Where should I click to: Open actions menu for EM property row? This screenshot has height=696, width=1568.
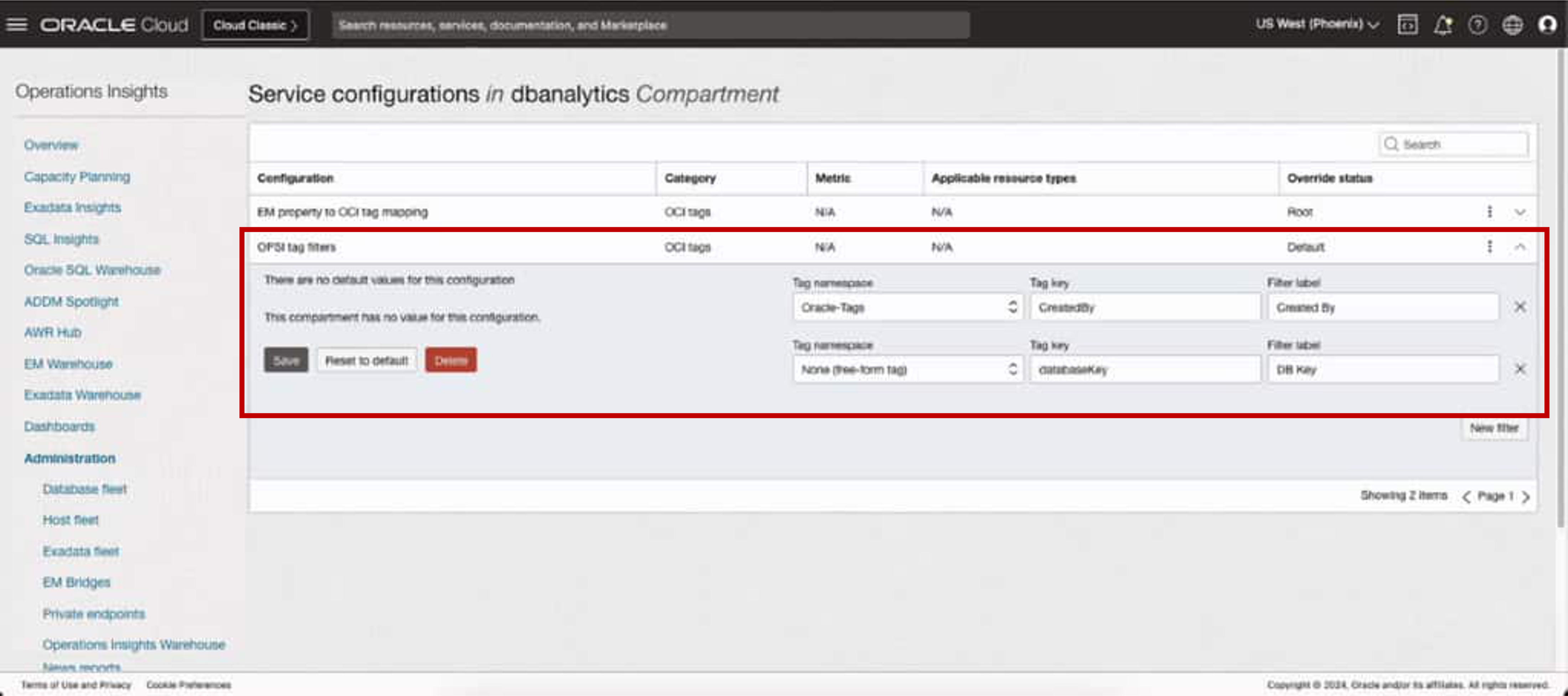click(1490, 211)
